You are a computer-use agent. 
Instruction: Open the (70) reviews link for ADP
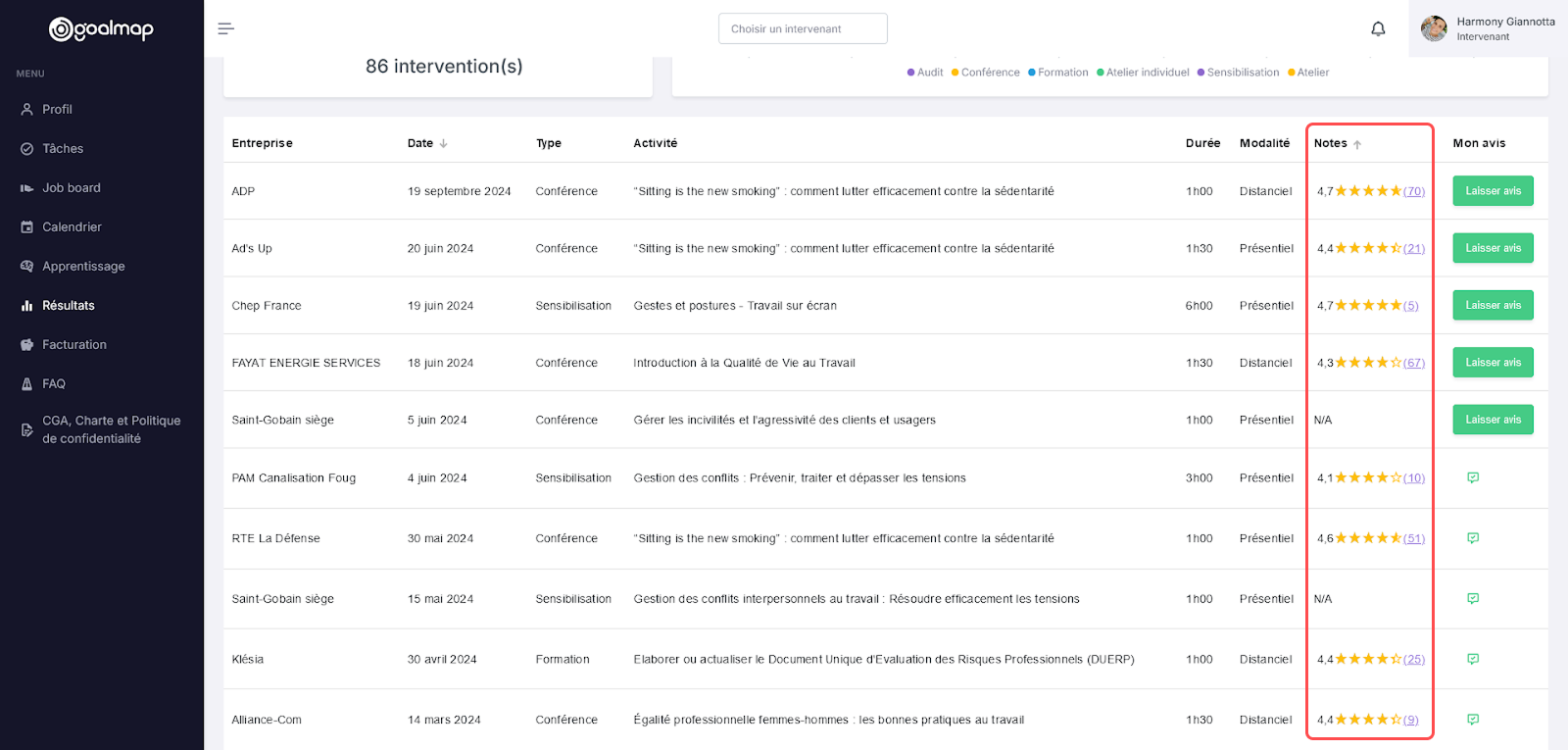[x=1414, y=191]
